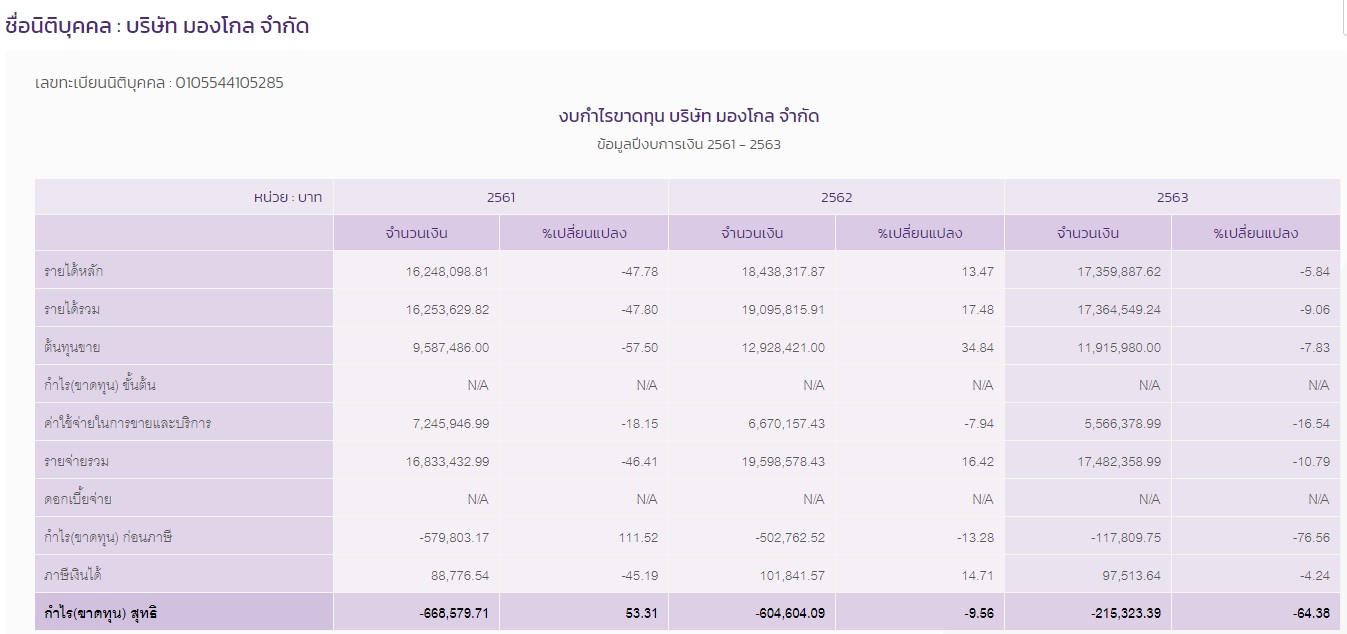The height and width of the screenshot is (634, 1347).
Task: Select the 2563 year column header
Action: click(x=1172, y=197)
